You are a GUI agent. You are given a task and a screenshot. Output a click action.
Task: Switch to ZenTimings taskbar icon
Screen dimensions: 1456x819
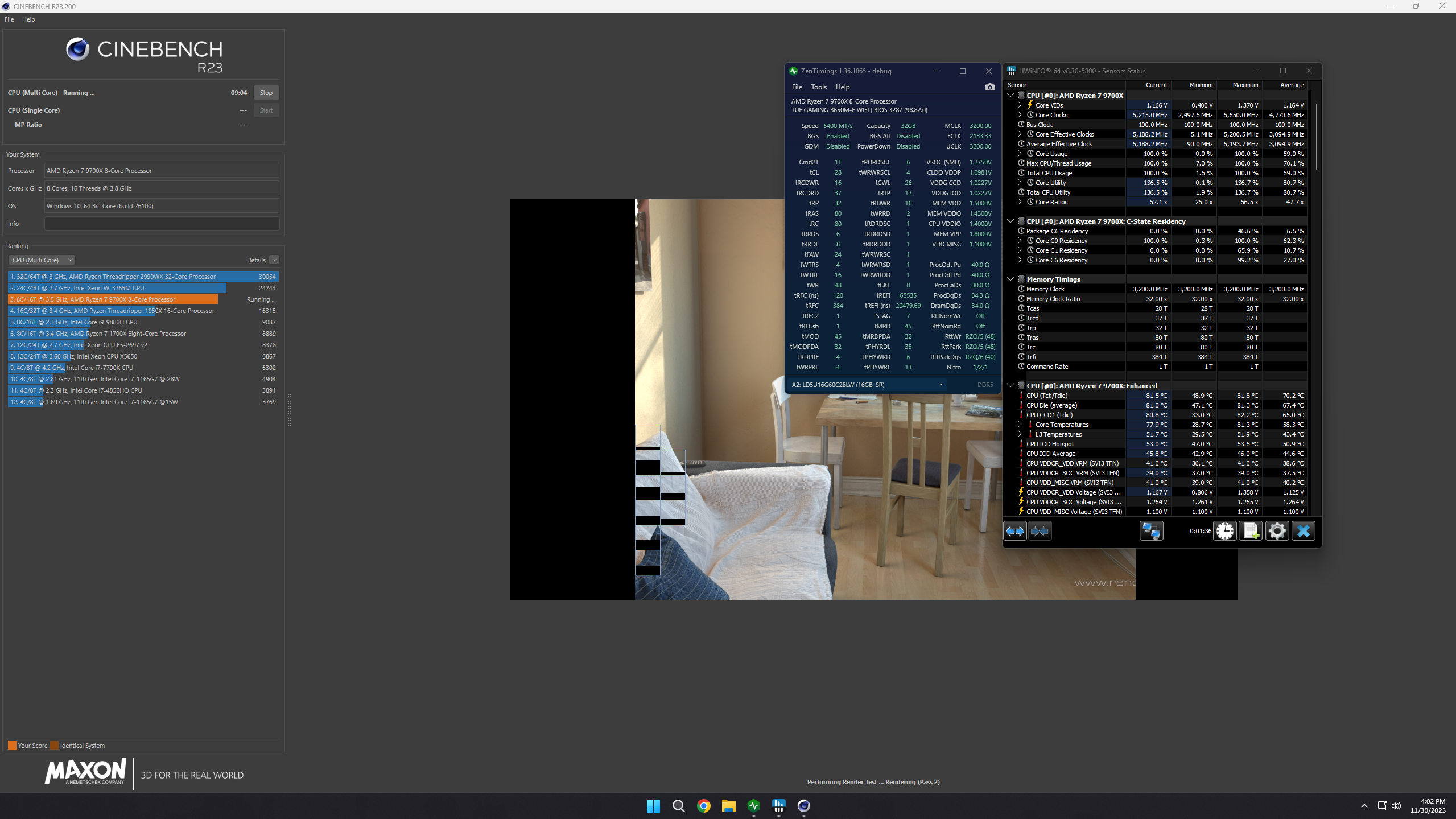pyautogui.click(x=753, y=806)
